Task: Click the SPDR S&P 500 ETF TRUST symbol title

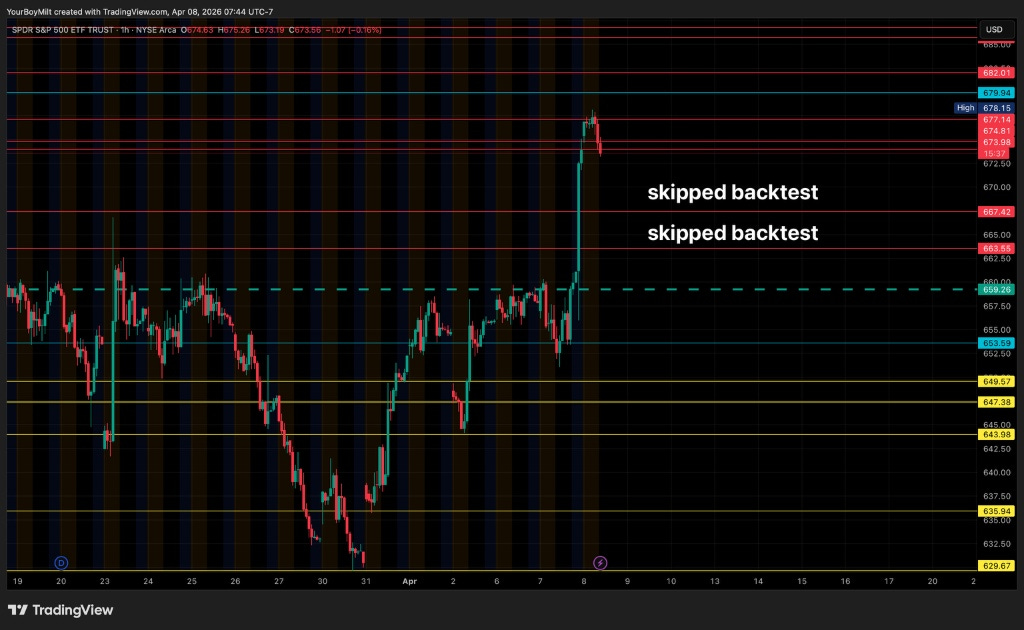Action: pyautogui.click(x=63, y=30)
